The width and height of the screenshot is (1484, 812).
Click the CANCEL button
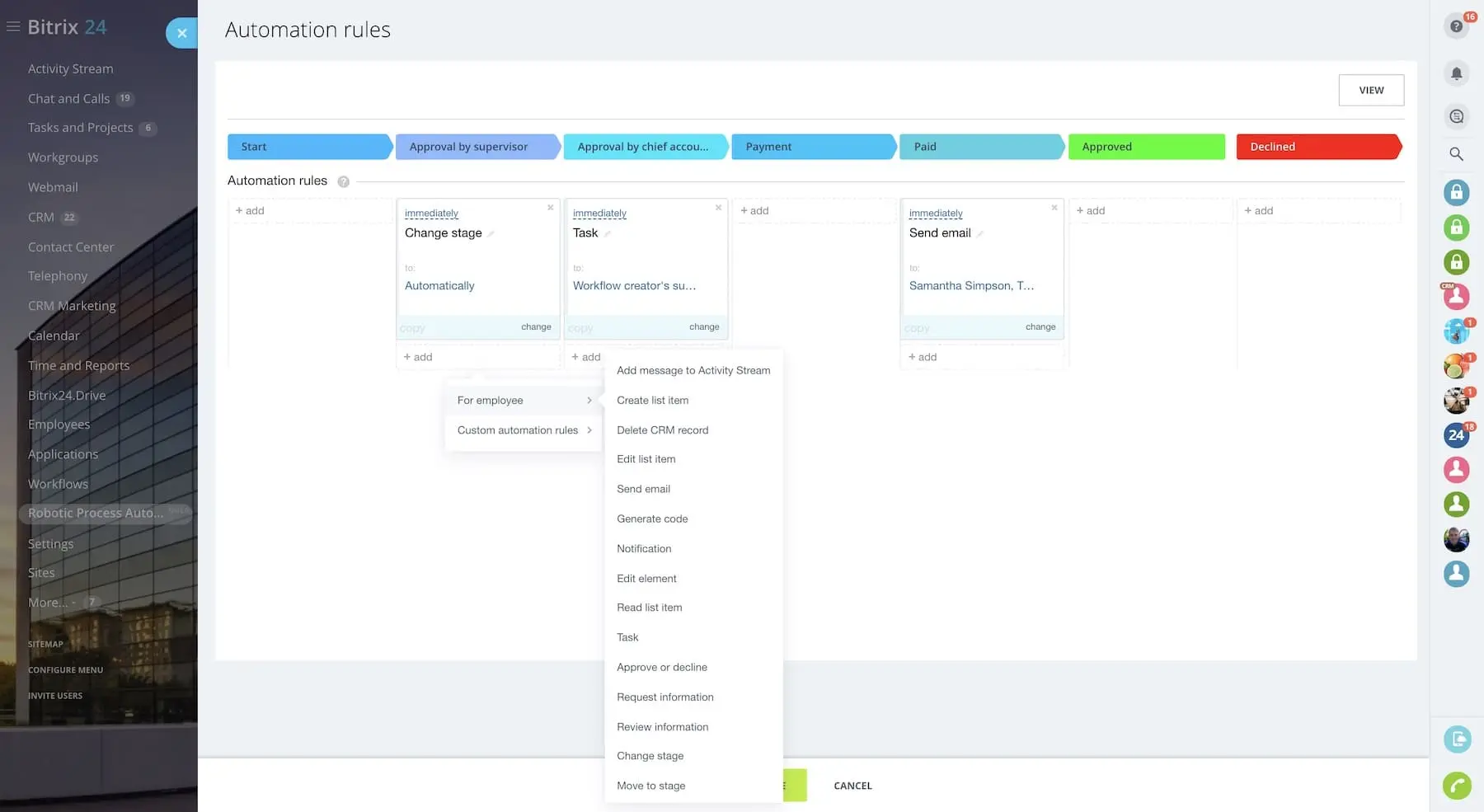pos(852,786)
